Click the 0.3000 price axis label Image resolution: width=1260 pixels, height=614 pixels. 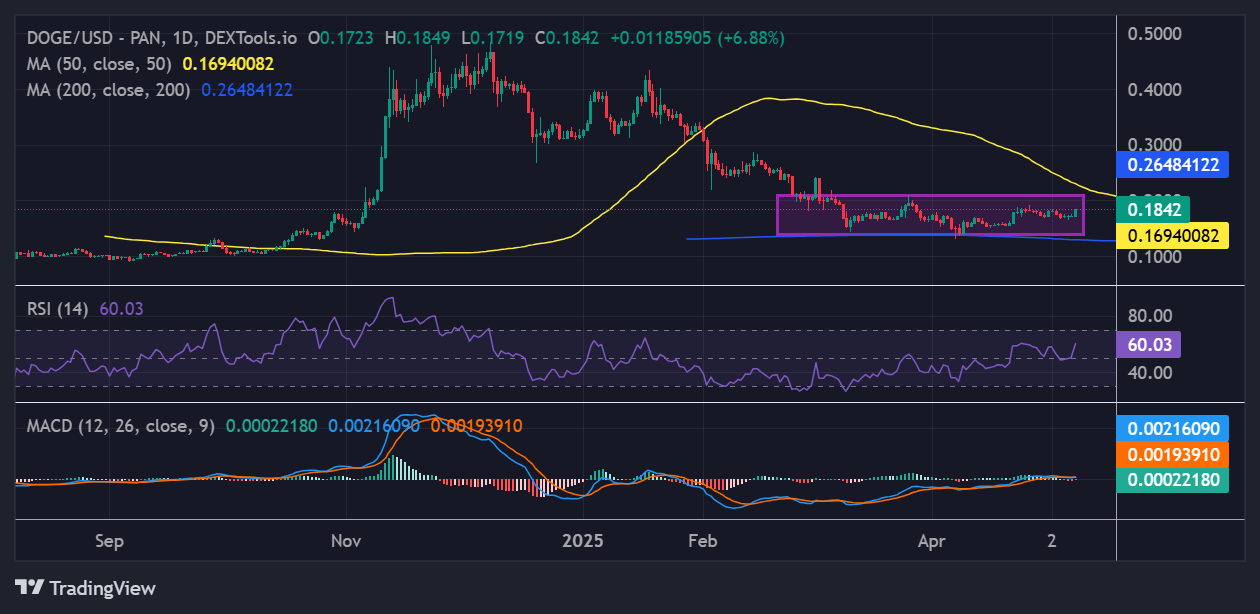[1155, 145]
